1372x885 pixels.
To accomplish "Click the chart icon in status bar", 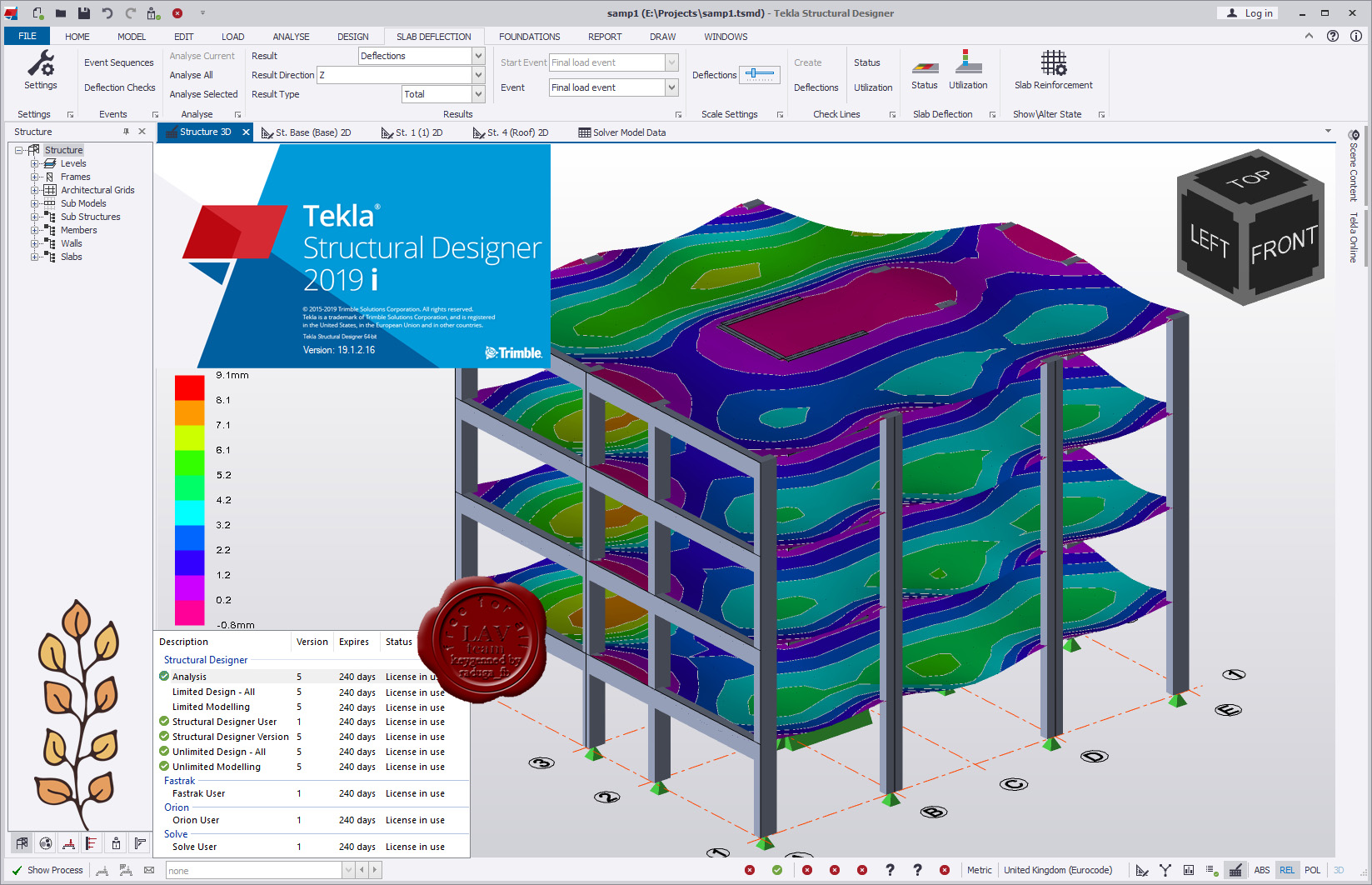I will [x=1189, y=870].
